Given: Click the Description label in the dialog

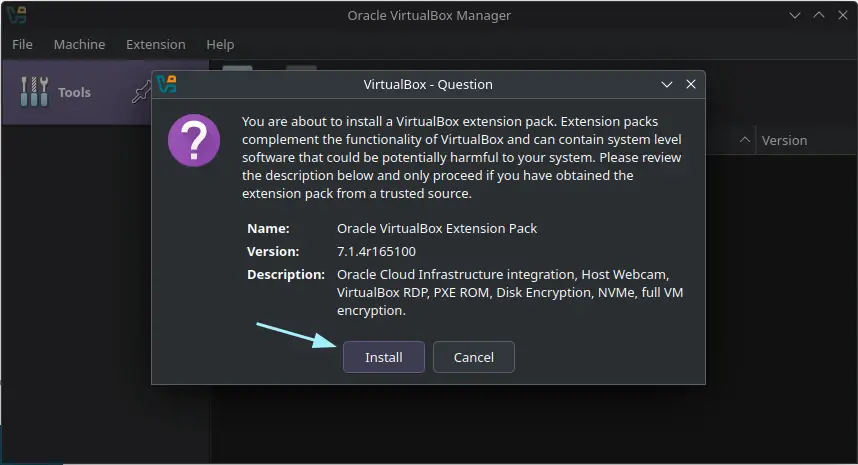Looking at the screenshot, I should 286,274.
